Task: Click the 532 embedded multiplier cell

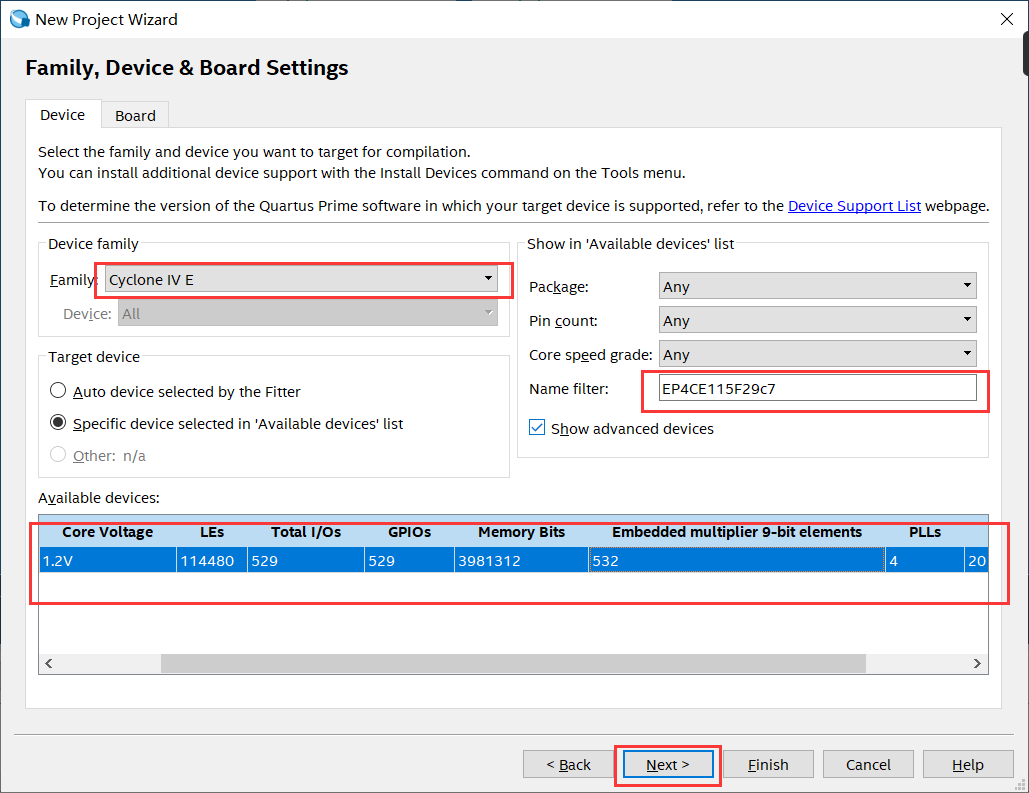Action: [736, 561]
